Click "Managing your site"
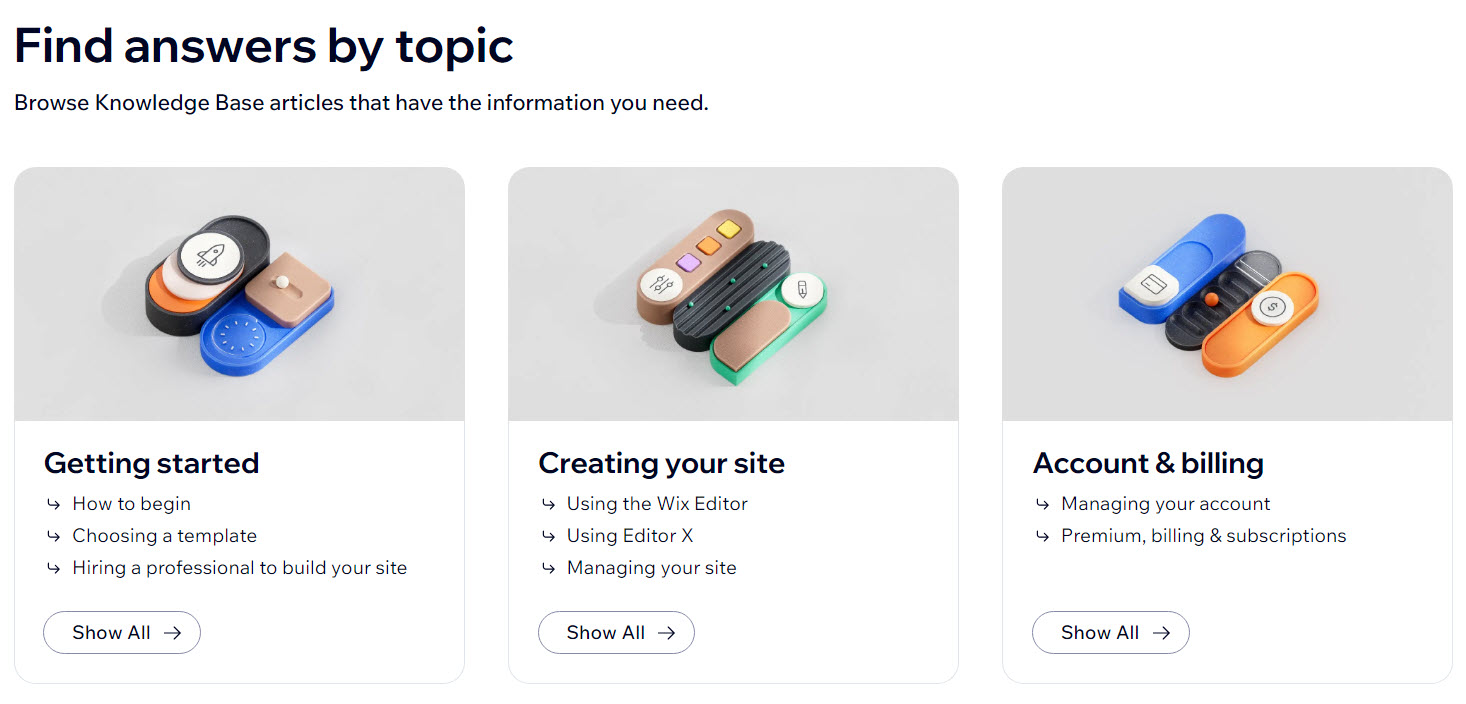 tap(651, 568)
